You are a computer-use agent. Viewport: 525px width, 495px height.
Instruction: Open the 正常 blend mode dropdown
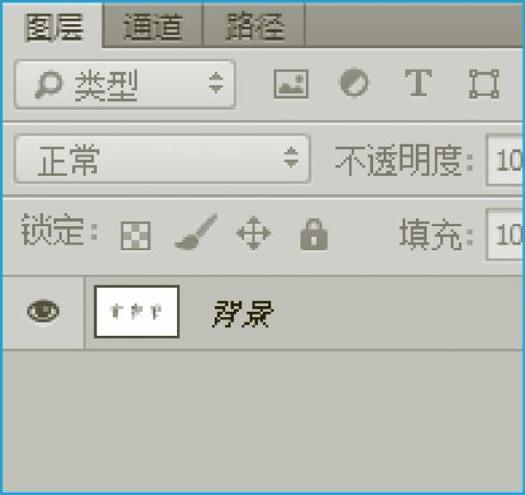pos(162,159)
